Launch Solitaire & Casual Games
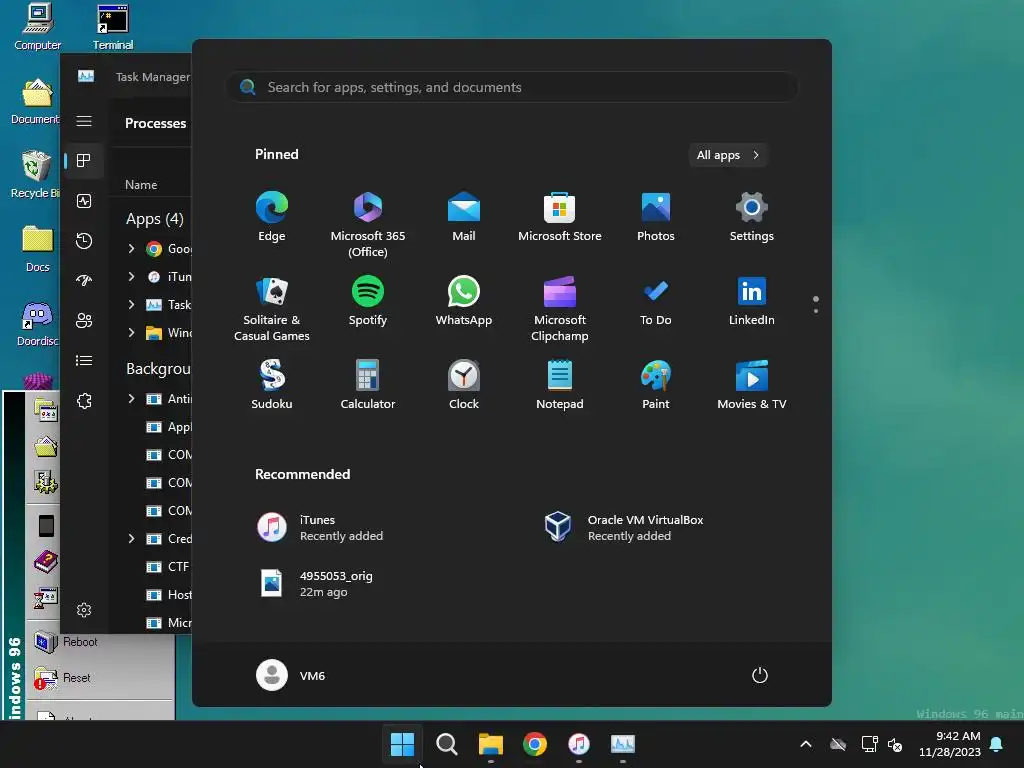 272,308
